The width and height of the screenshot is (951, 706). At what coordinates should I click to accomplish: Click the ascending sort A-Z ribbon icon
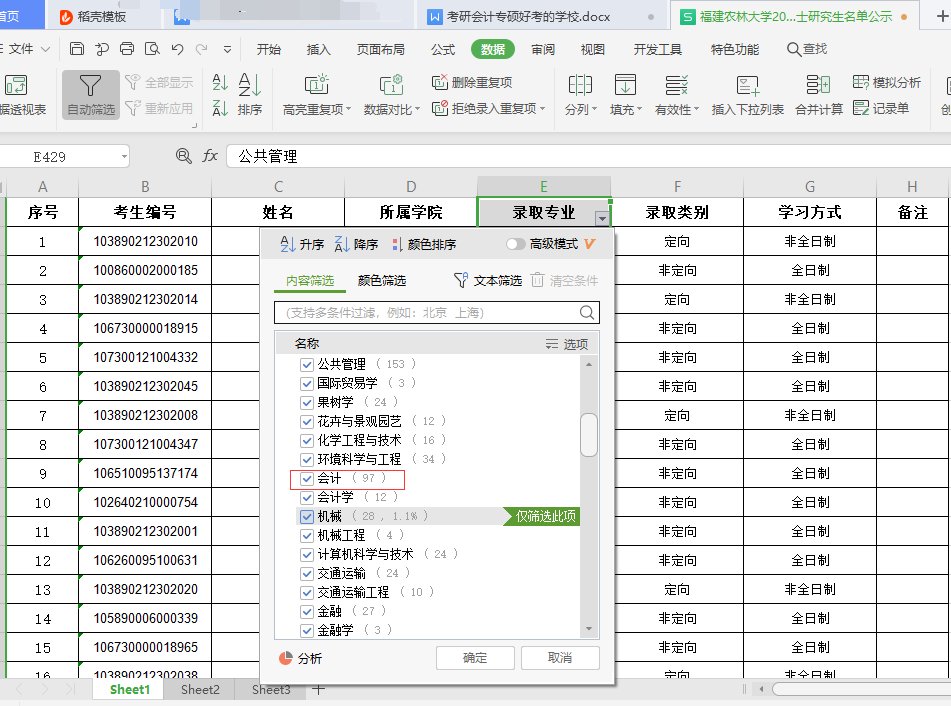[220, 82]
